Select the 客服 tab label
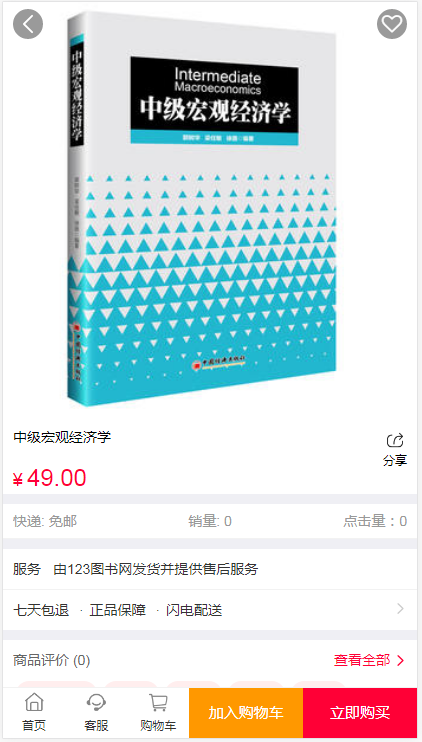422x742 pixels. click(x=97, y=725)
